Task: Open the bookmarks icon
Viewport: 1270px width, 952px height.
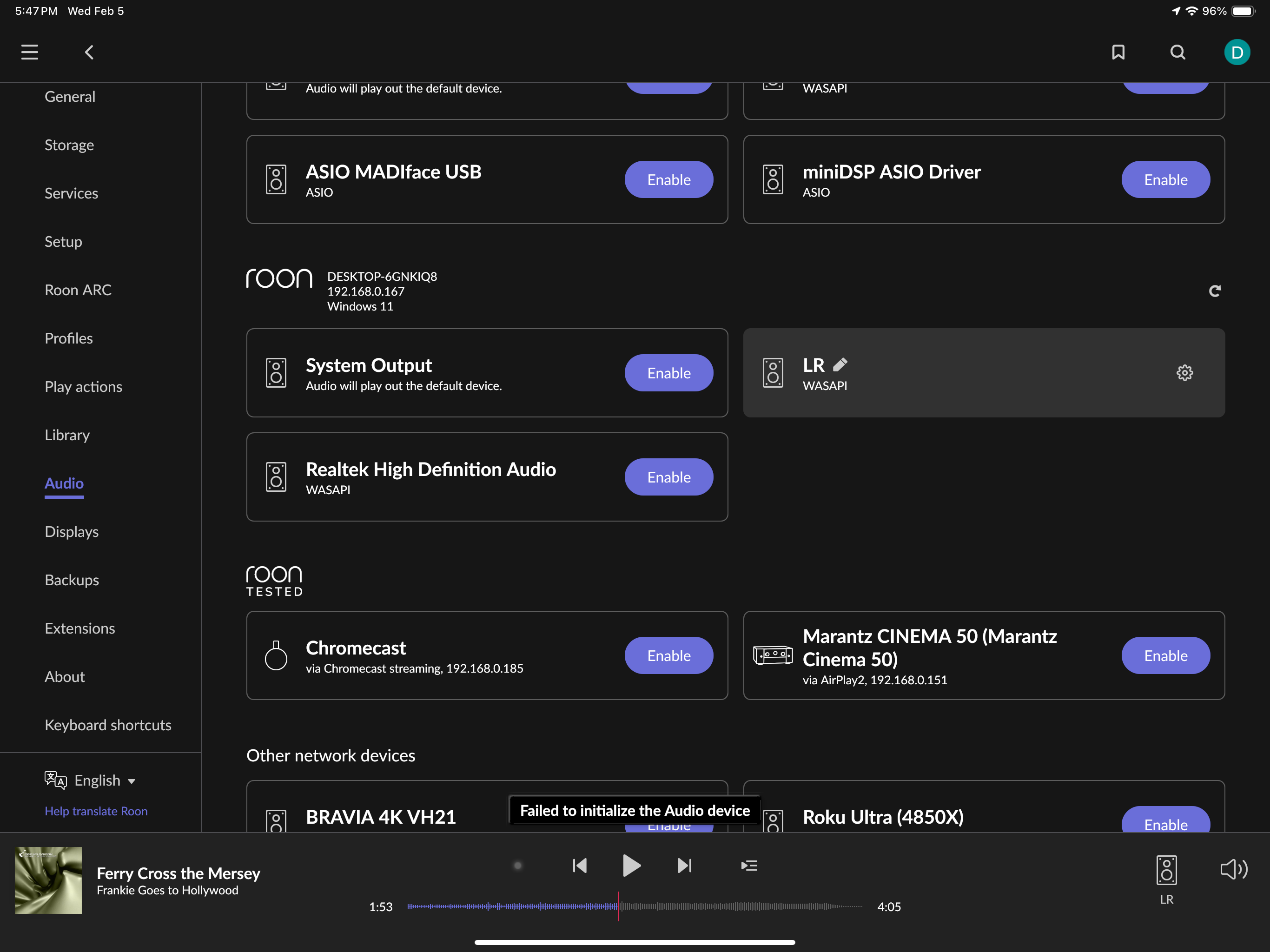Action: coord(1117,52)
